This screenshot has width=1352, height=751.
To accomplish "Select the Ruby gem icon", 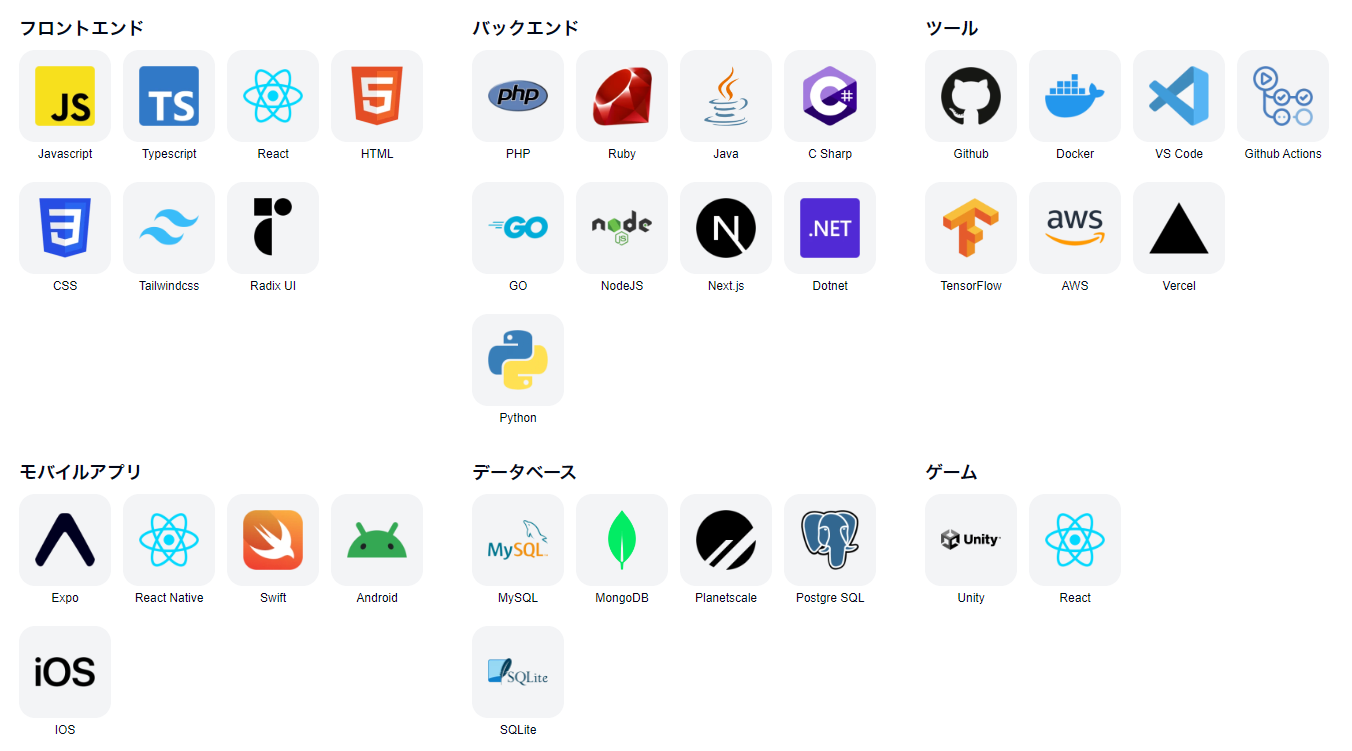I will (x=622, y=96).
